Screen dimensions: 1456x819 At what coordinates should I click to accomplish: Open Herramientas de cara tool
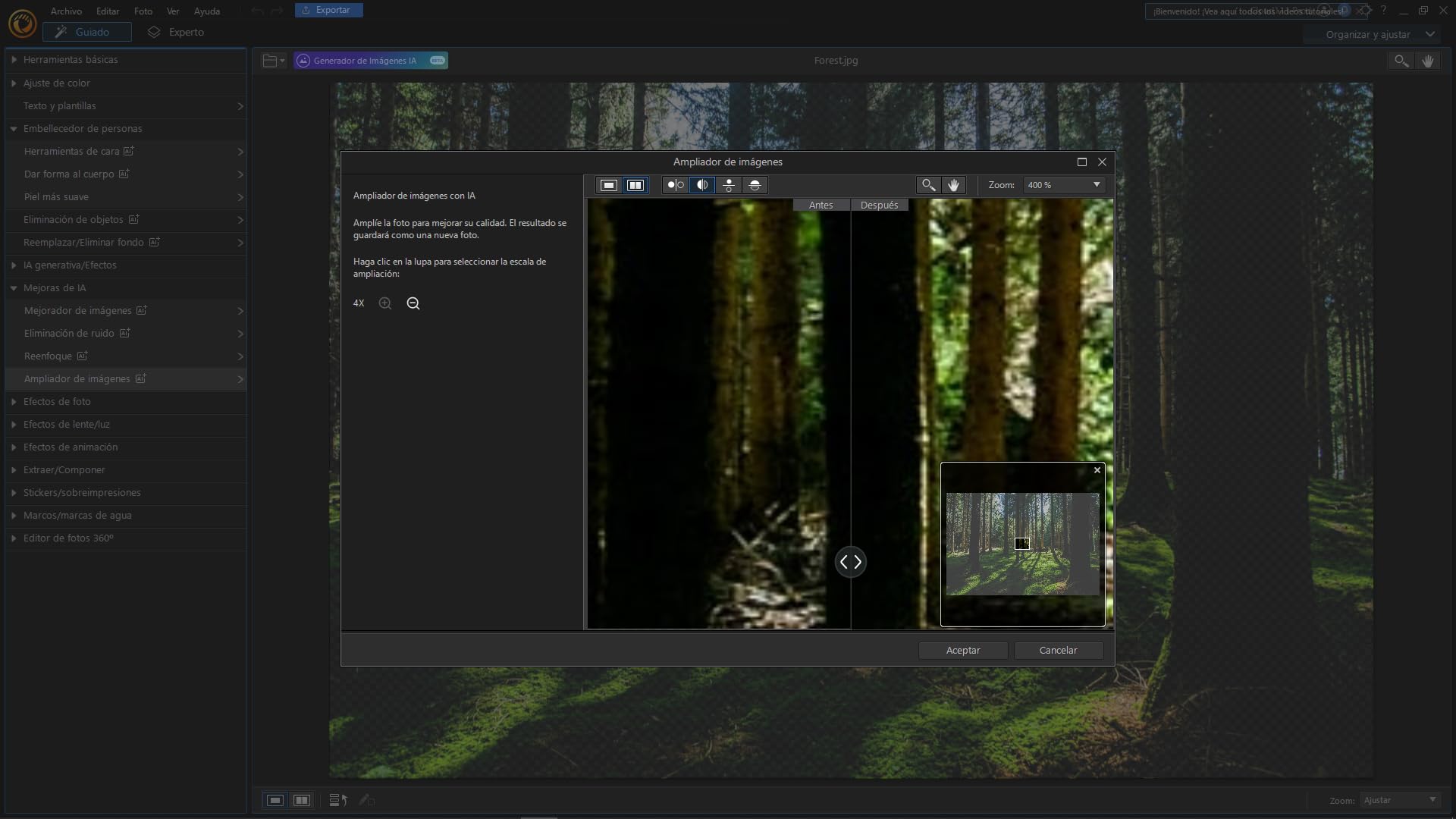(x=126, y=151)
